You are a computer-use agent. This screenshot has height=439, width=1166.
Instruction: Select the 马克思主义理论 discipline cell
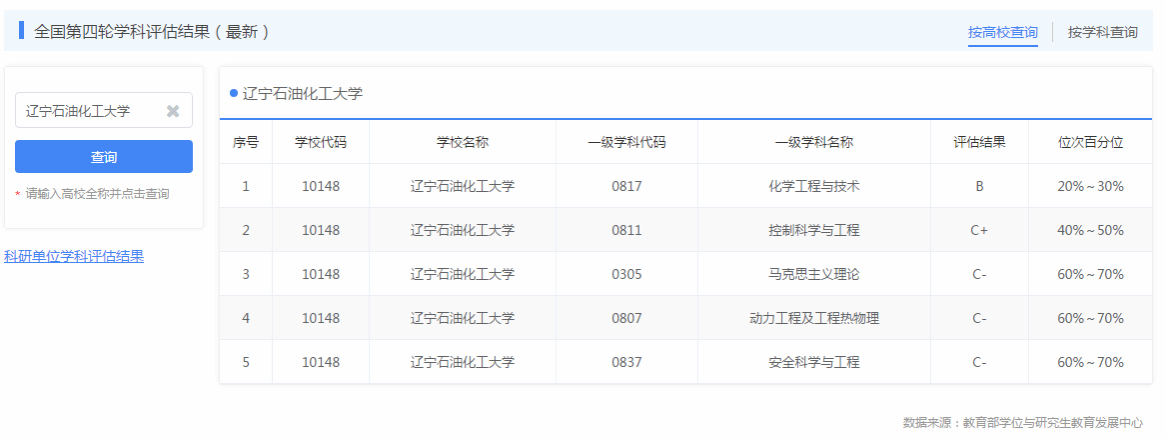click(814, 274)
